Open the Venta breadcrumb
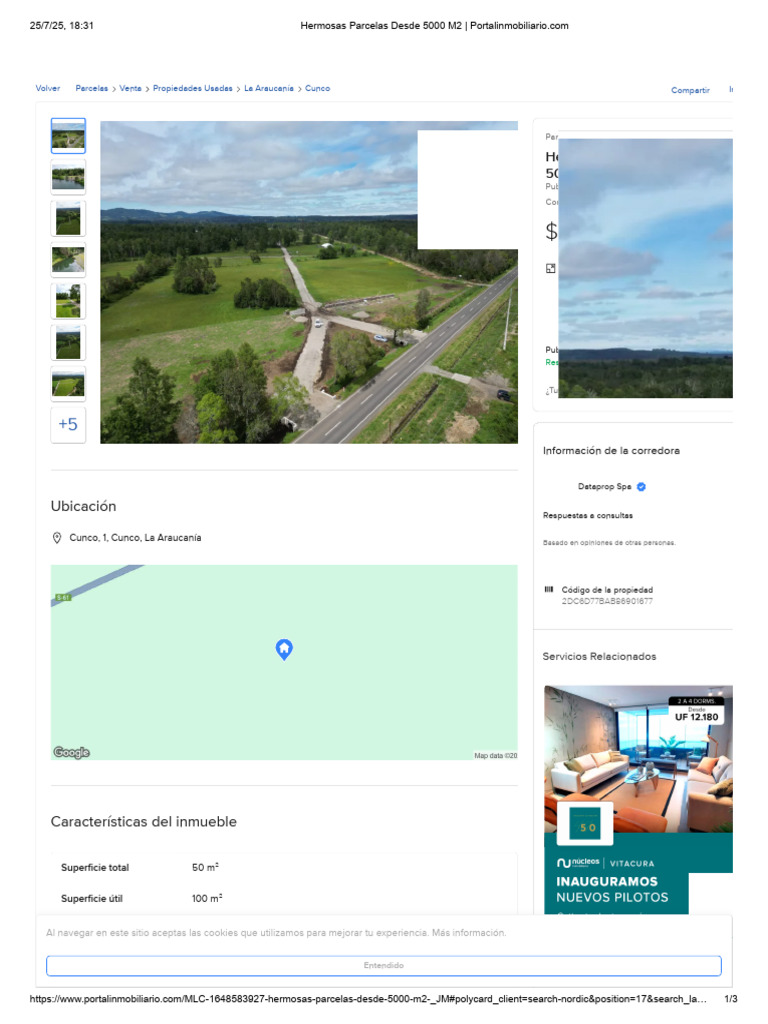The image size is (768, 1024). tap(130, 88)
